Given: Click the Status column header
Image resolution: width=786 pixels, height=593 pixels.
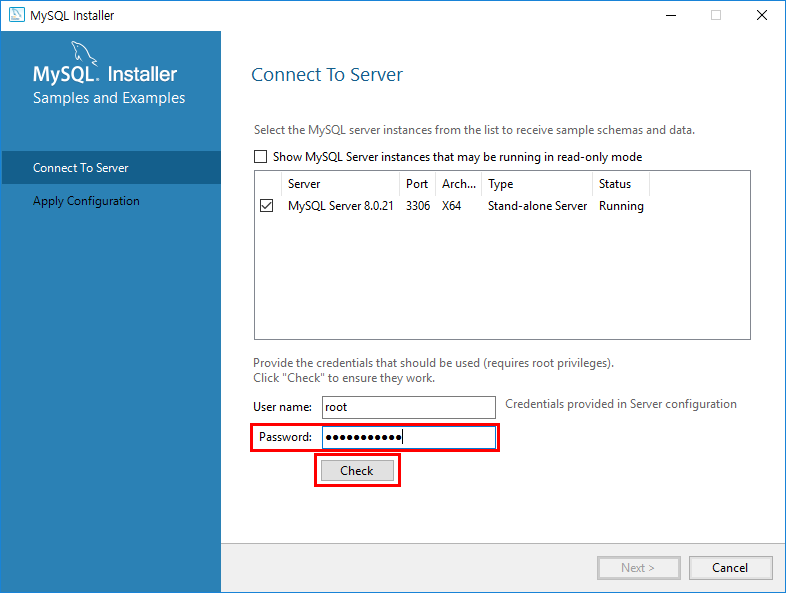Looking at the screenshot, I should coord(621,184).
